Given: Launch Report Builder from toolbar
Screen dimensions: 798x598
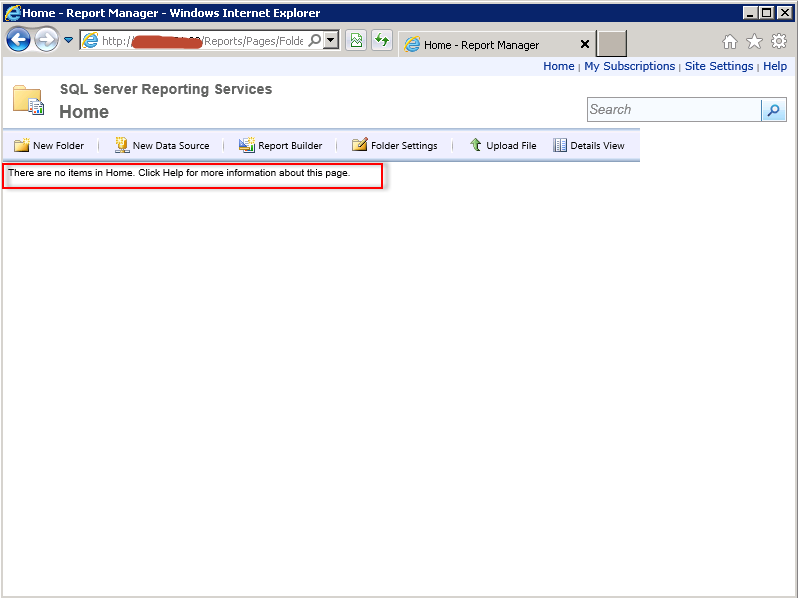Looking at the screenshot, I should pyautogui.click(x=280, y=146).
